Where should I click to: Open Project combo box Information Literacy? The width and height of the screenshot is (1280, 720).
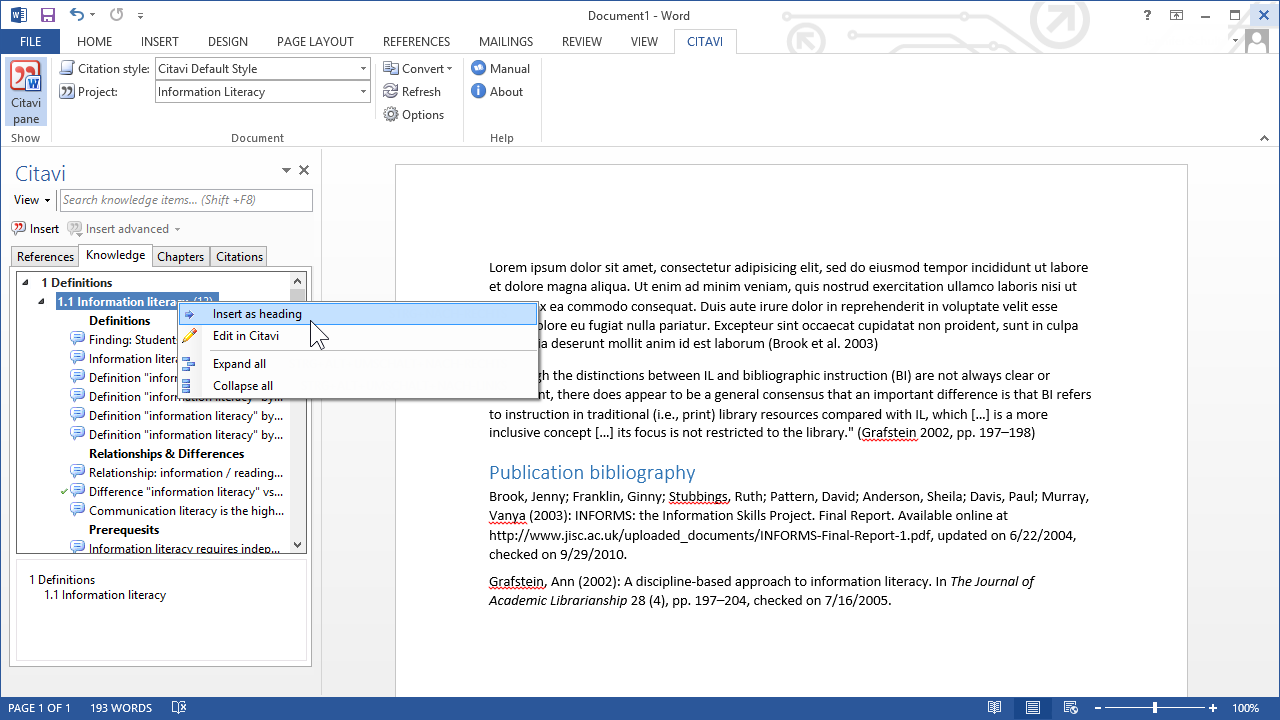(x=263, y=91)
